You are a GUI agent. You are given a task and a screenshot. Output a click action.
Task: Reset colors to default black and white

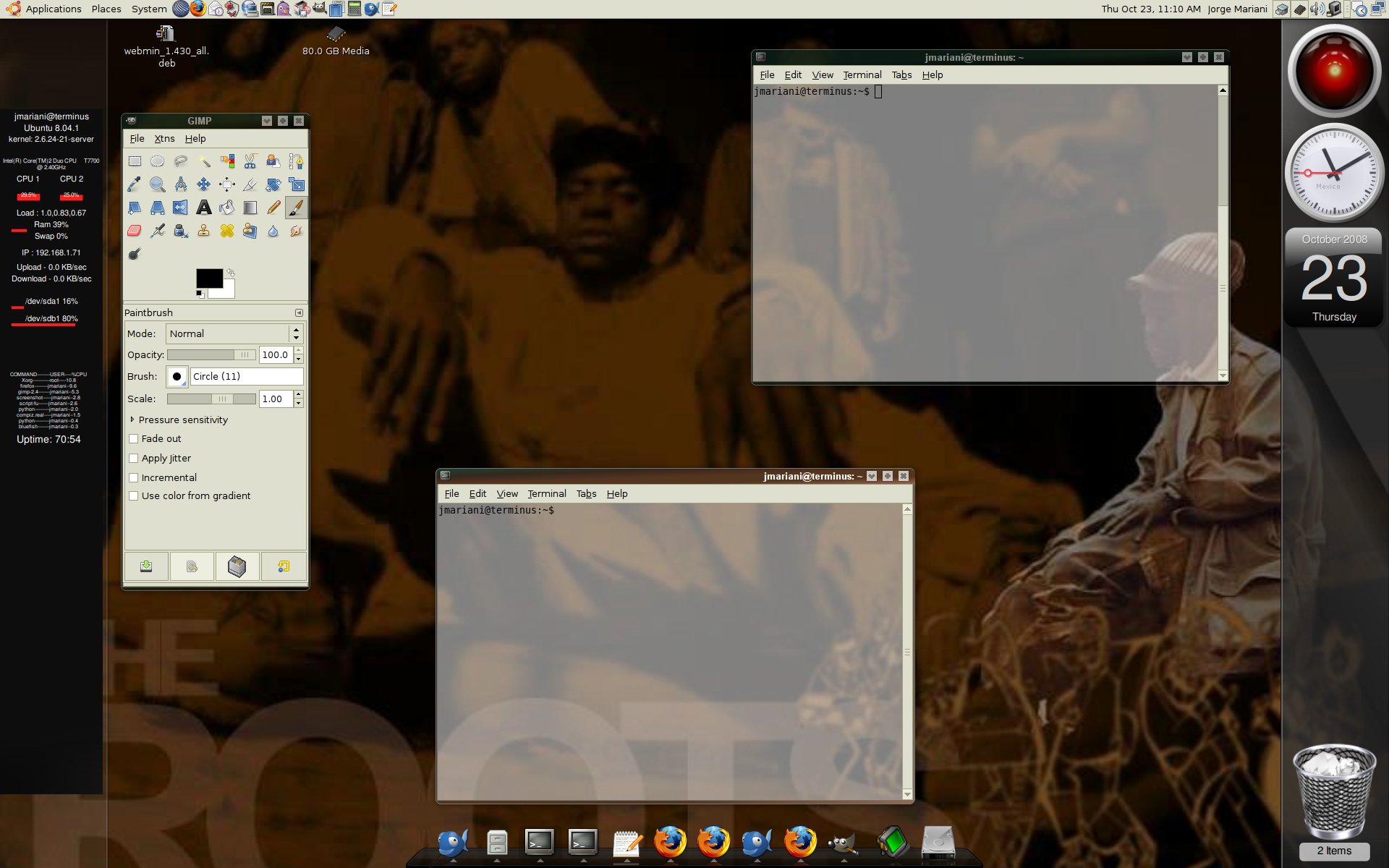pos(200,294)
